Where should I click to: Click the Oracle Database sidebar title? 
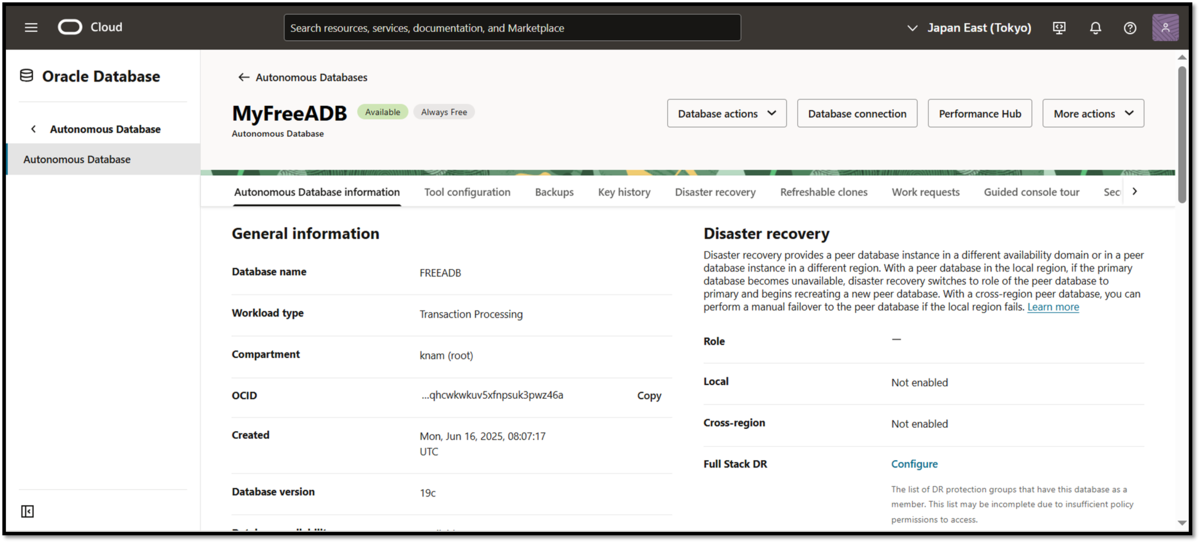101,76
